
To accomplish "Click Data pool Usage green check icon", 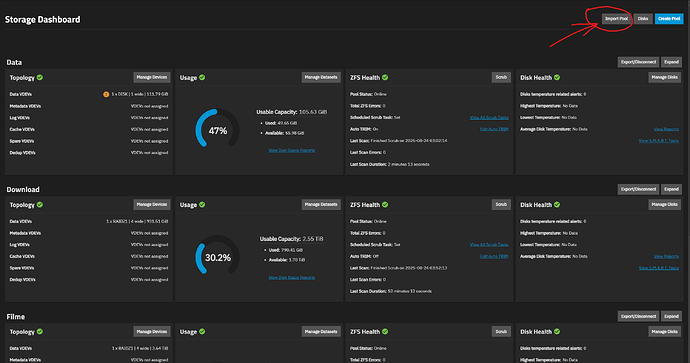I will pos(202,77).
